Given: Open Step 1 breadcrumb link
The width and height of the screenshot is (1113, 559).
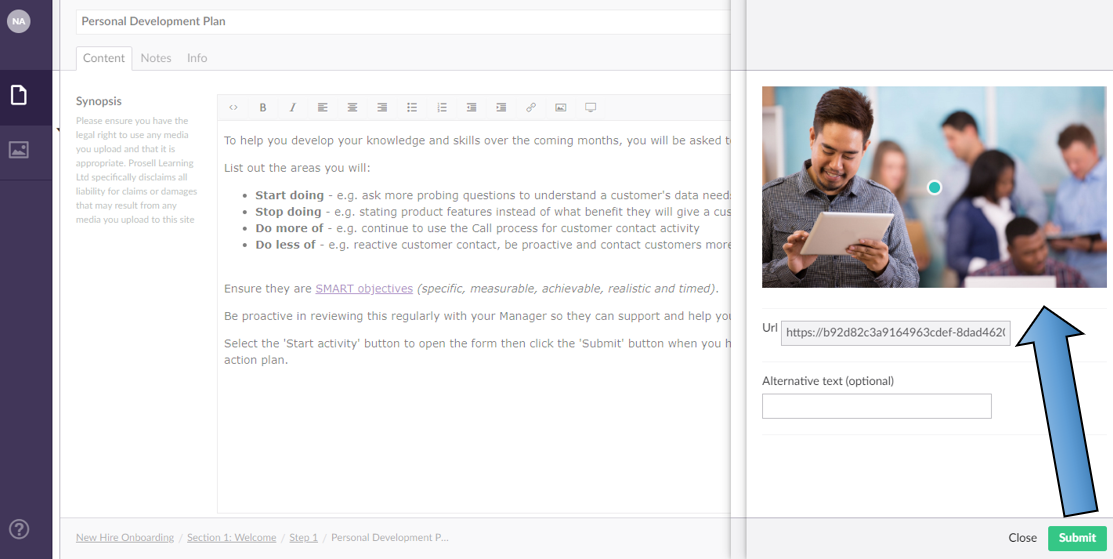Looking at the screenshot, I should coord(304,538).
